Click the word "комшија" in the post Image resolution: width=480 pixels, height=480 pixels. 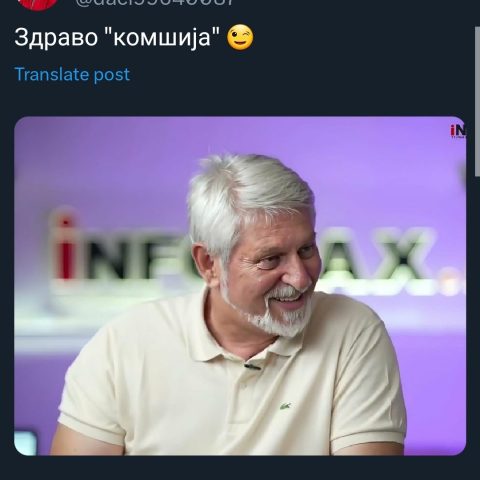coord(163,37)
